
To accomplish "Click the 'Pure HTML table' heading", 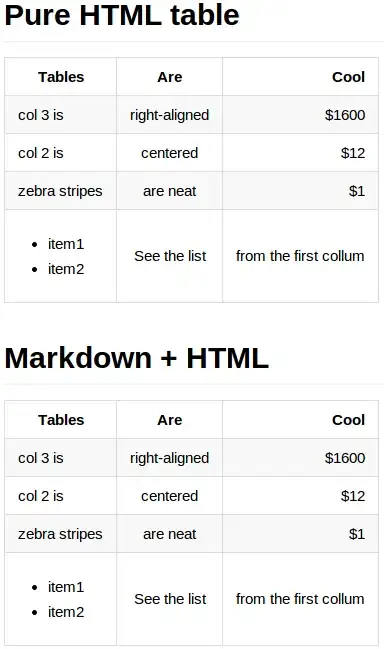I will (122, 15).
